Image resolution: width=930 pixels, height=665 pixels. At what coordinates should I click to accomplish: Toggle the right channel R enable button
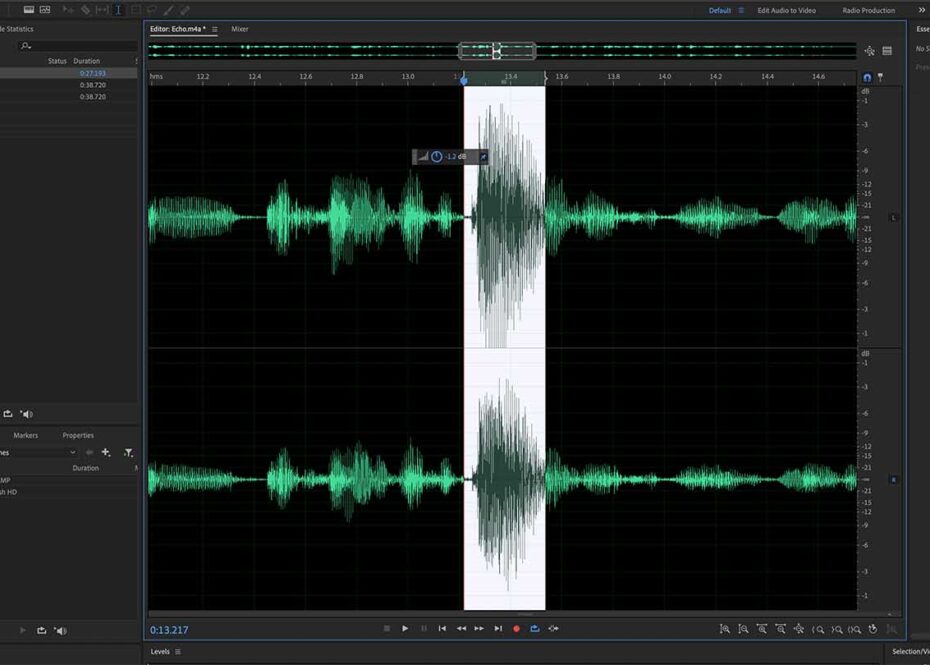tap(894, 479)
